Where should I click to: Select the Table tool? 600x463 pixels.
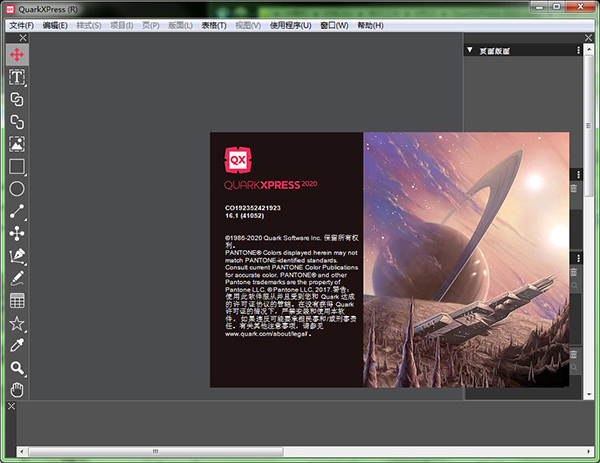click(17, 301)
